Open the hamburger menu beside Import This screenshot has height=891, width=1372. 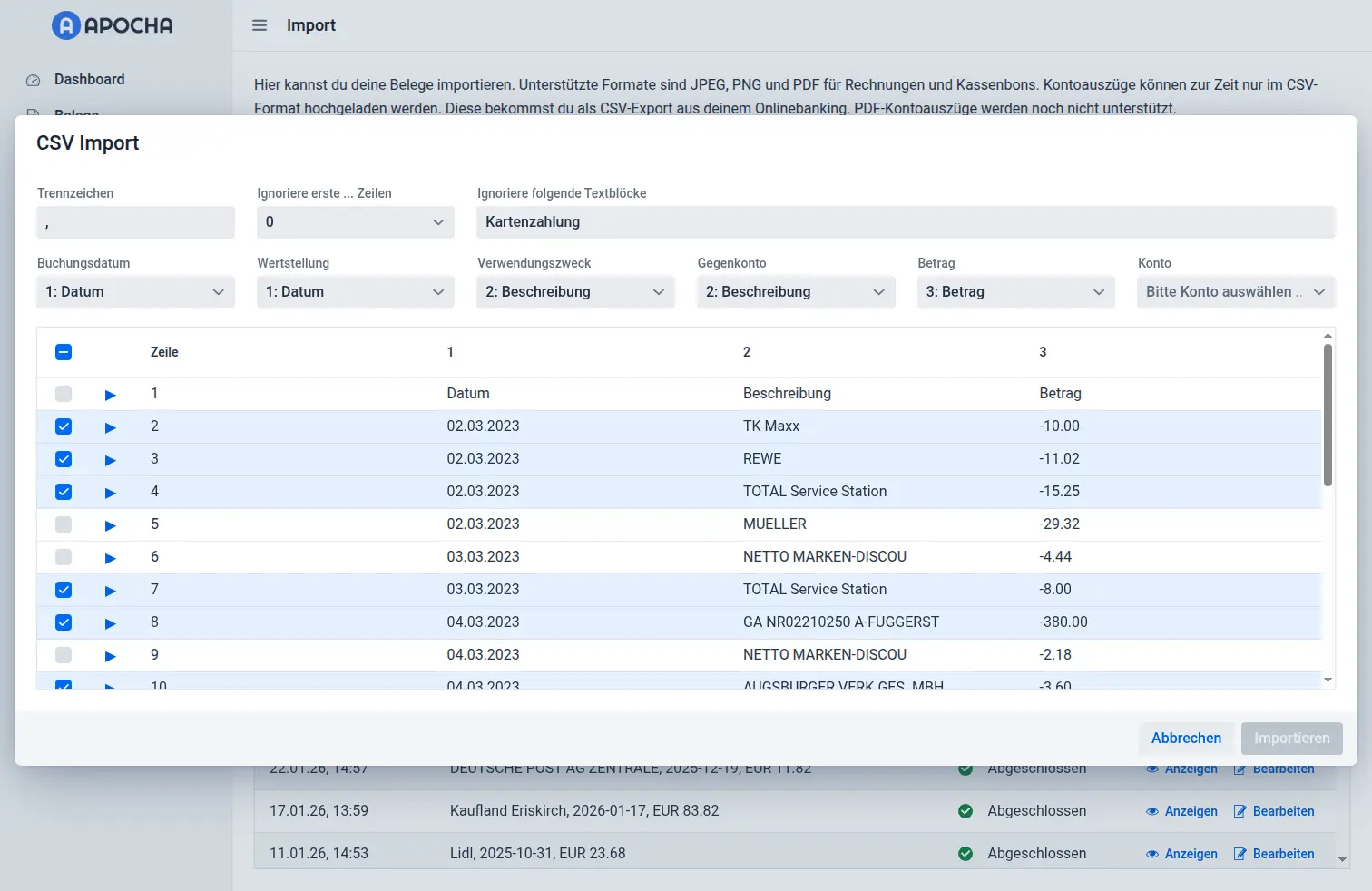(x=260, y=25)
